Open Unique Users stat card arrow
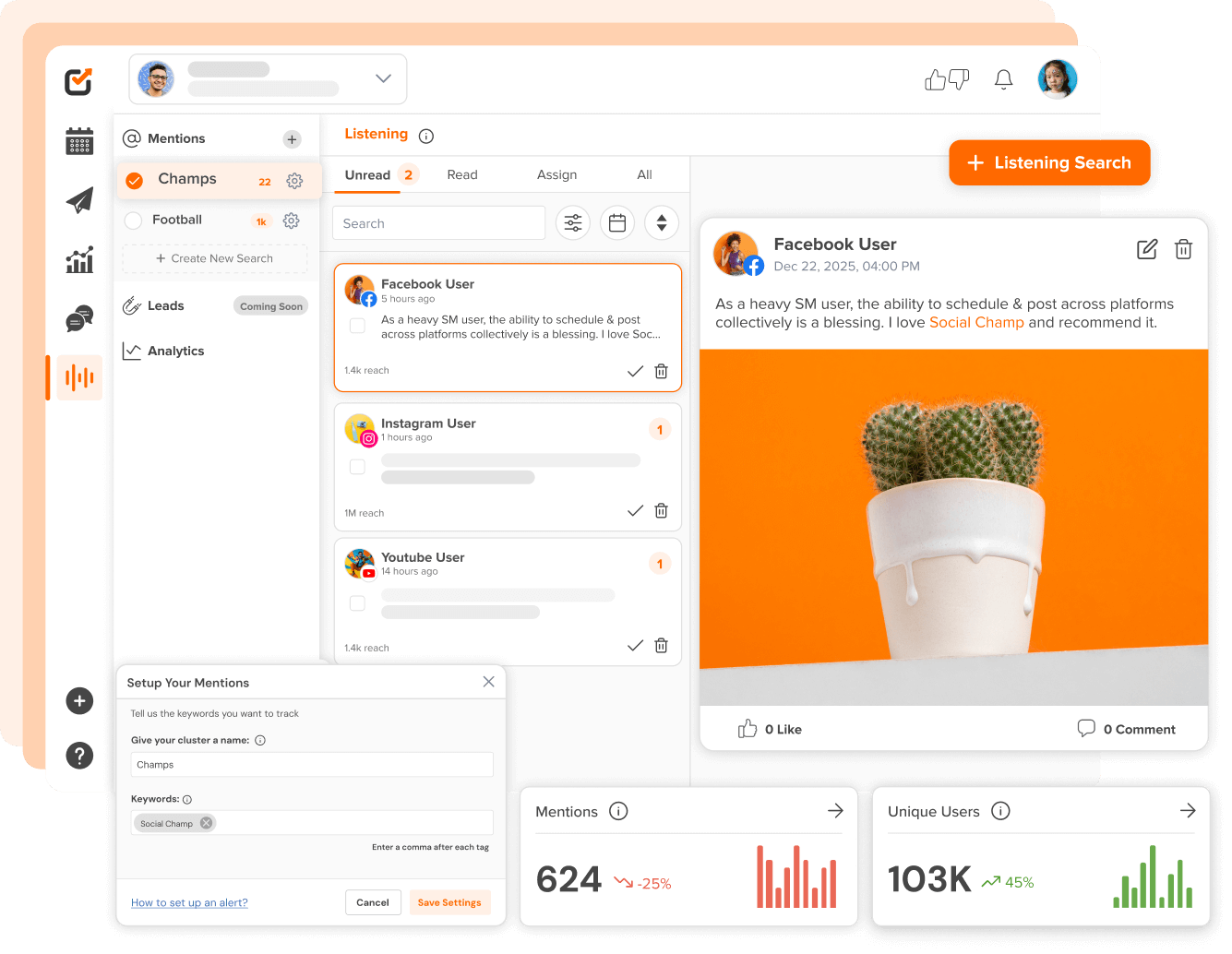This screenshot has width=1232, height=954. pyautogui.click(x=1188, y=810)
